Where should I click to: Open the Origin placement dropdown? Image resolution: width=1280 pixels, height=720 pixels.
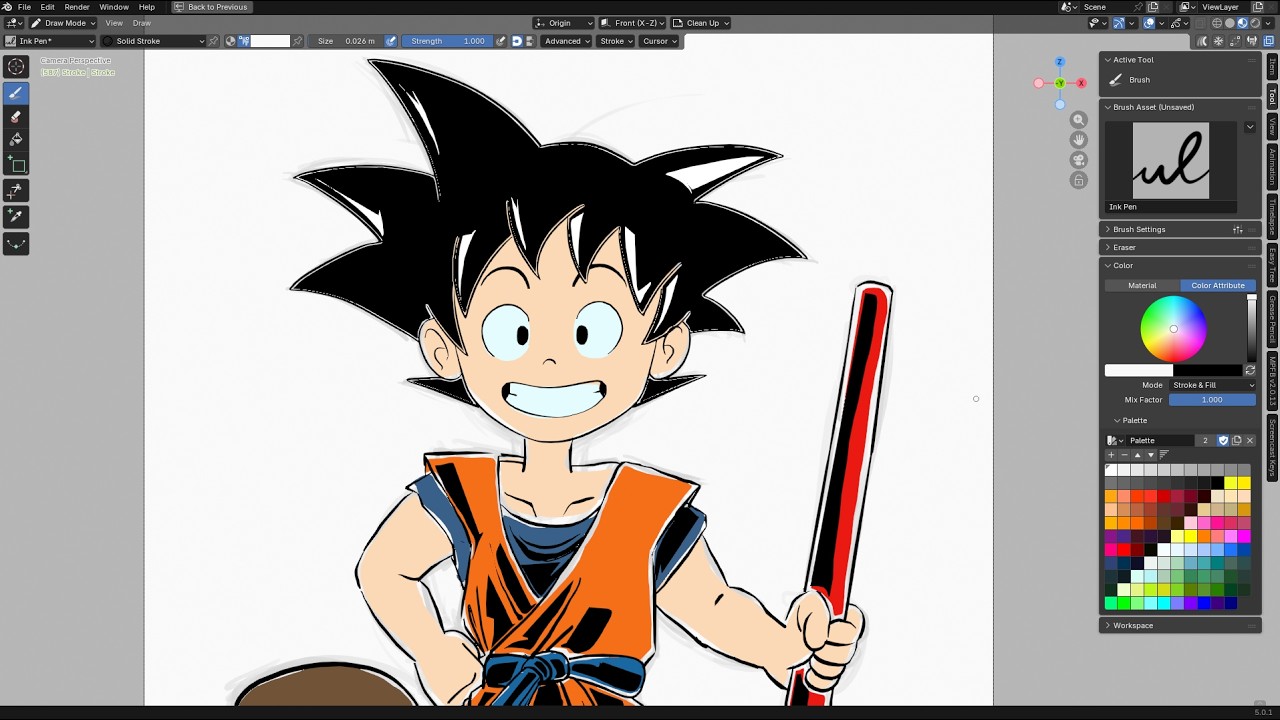563,23
